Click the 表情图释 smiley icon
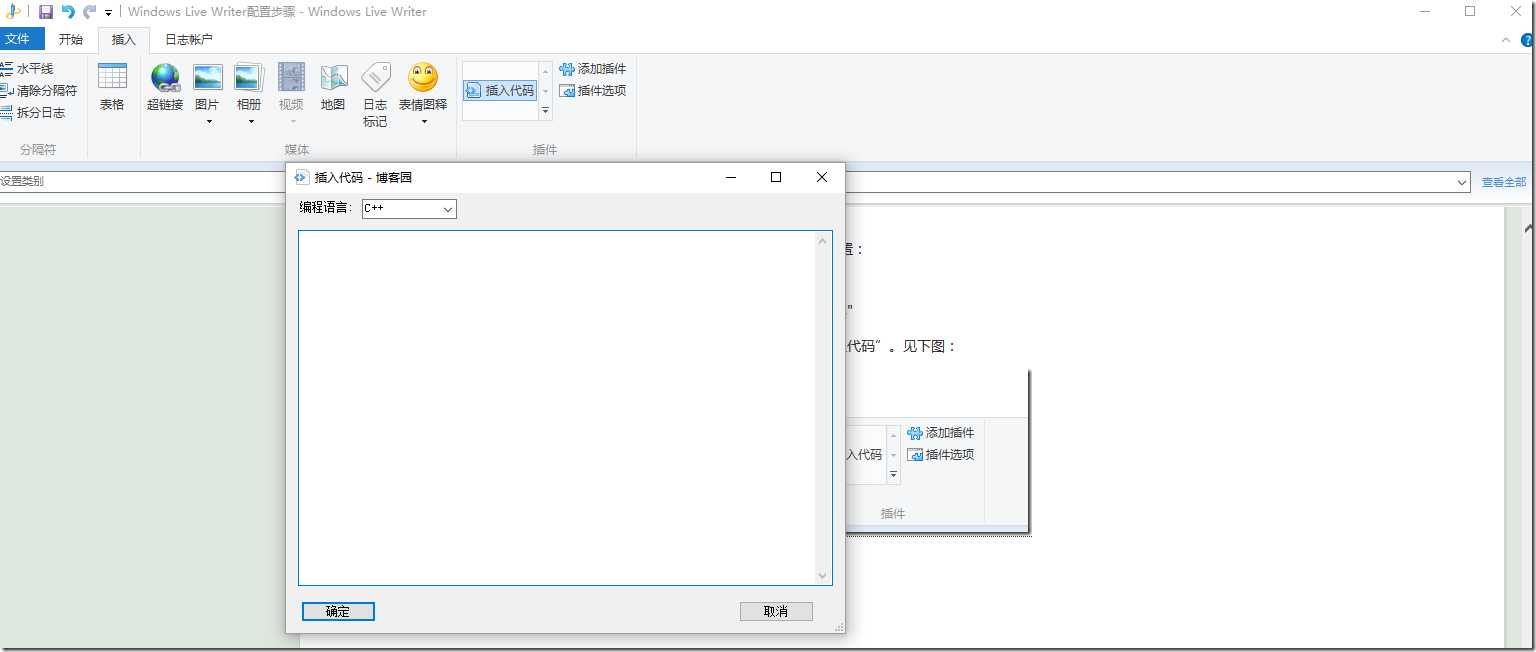The height and width of the screenshot is (652, 1536). 423,77
